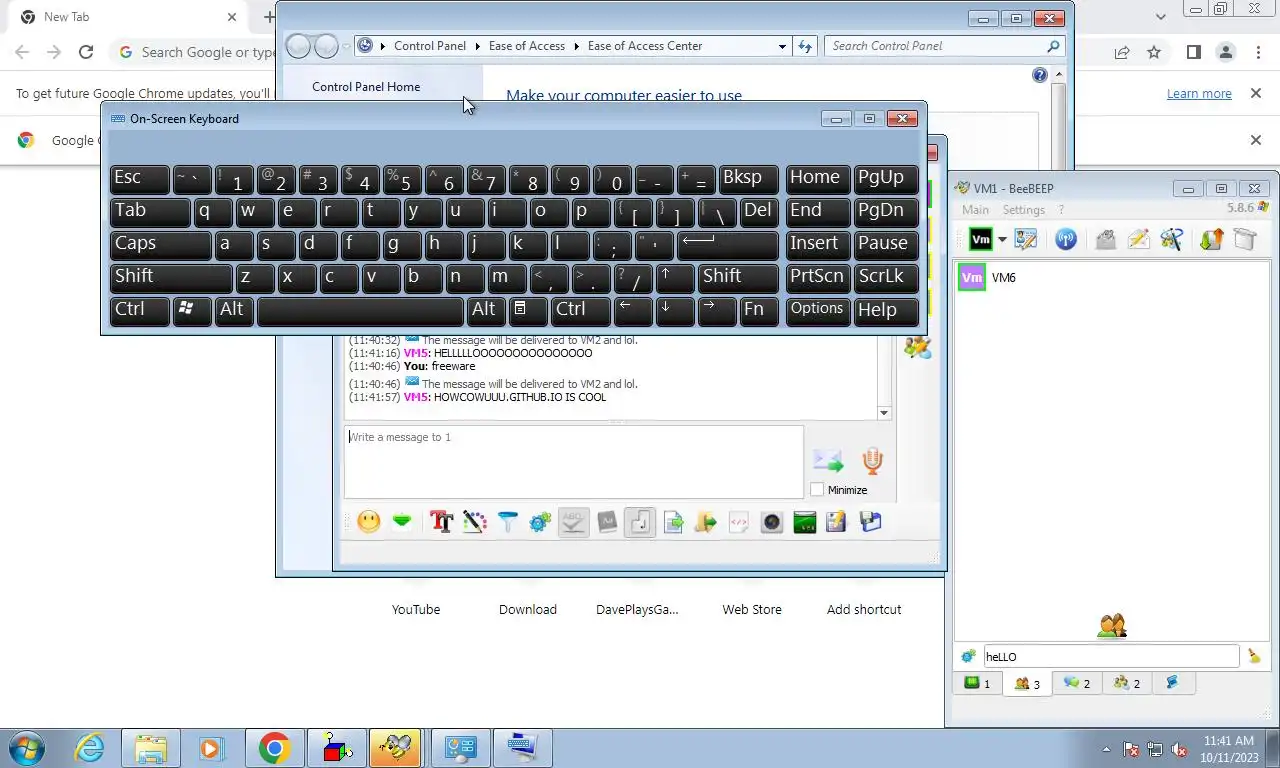Click the create group chat icon in BeeBEEP toolbar
This screenshot has height=768, width=1280.
(x=1172, y=239)
